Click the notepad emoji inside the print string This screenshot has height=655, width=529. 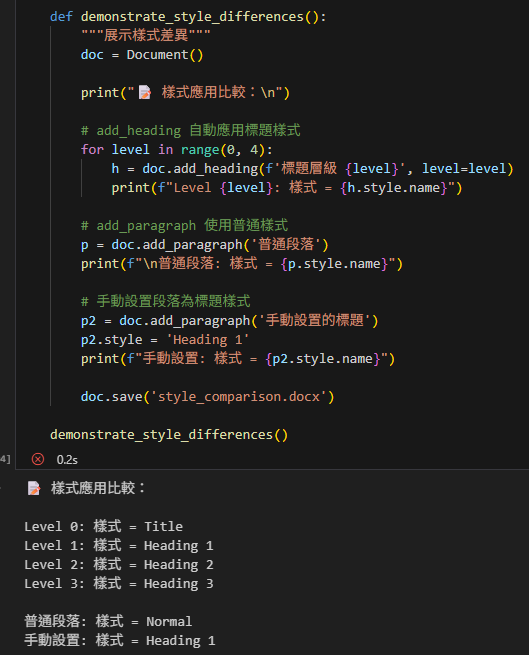(x=145, y=92)
